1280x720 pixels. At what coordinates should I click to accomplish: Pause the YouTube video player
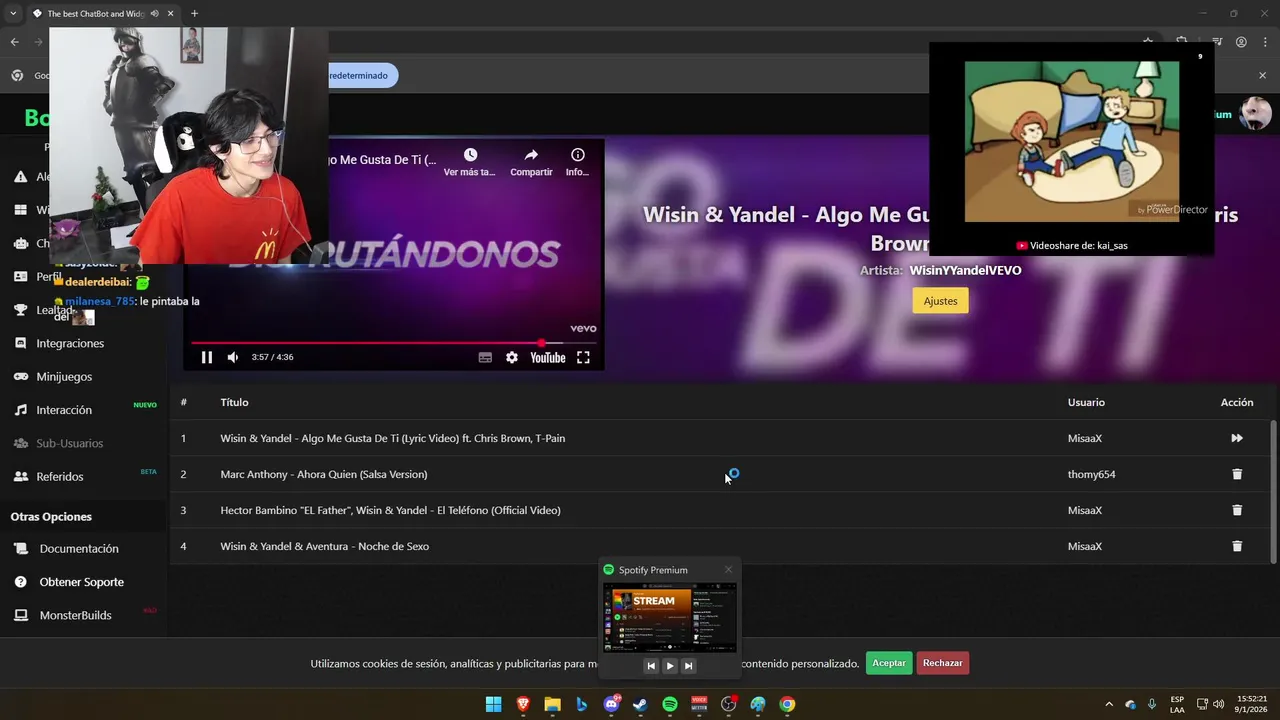[x=207, y=357]
